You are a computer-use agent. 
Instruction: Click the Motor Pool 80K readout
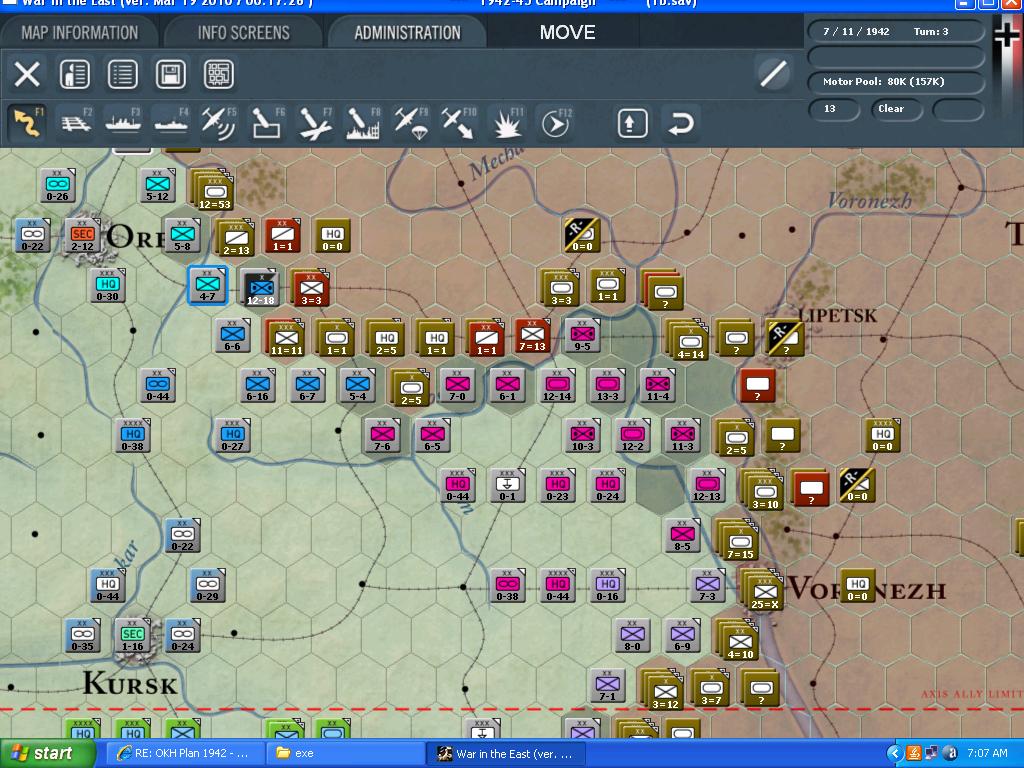coord(896,82)
